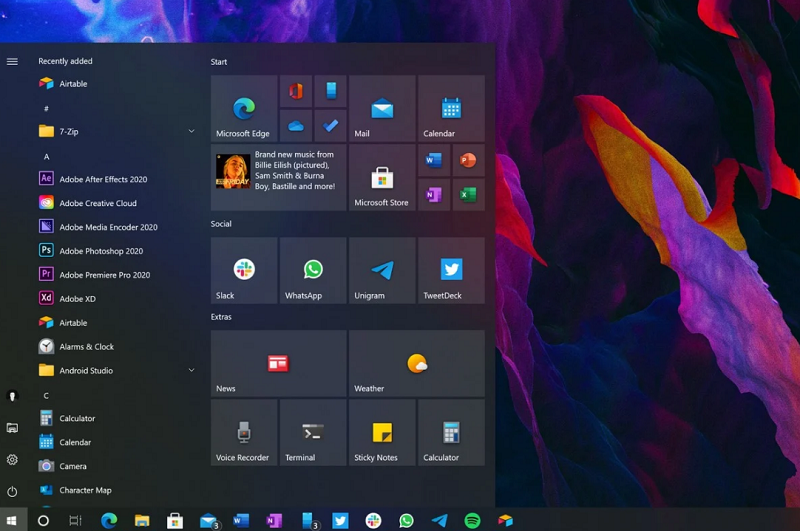Open the Billie Eilish music news tile
Screen dimensions: 800x531
click(278, 178)
